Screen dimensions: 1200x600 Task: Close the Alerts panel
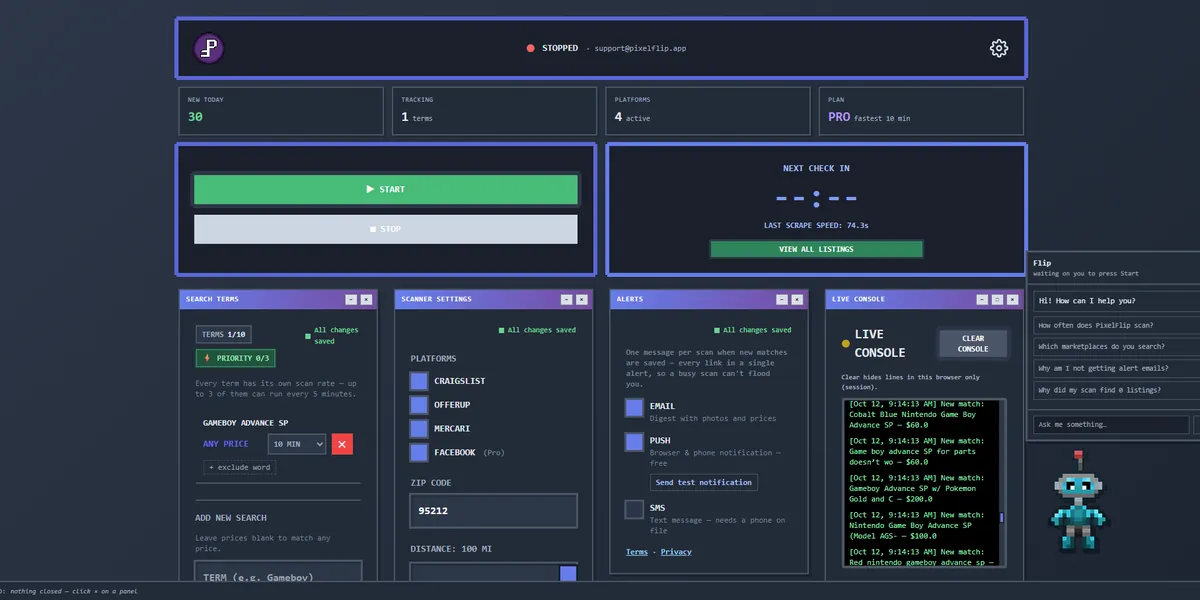[x=797, y=299]
